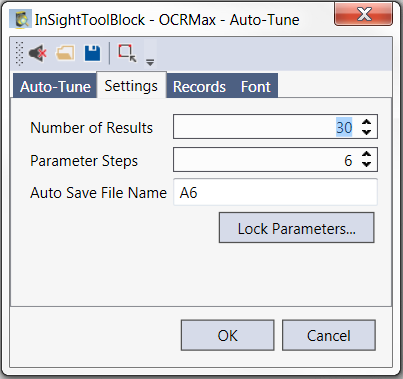The image size is (403, 379).
Task: Dismiss the dialog with Cancel
Action: pos(329,335)
